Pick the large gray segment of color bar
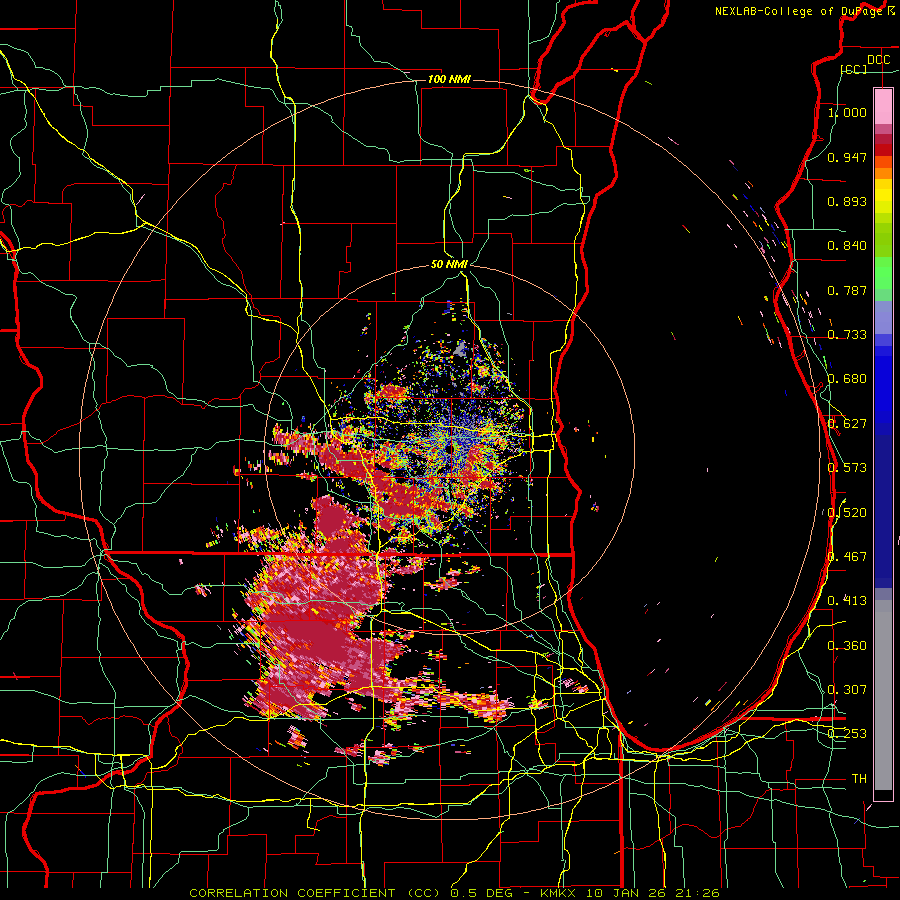This screenshot has height=900, width=900. [x=883, y=695]
